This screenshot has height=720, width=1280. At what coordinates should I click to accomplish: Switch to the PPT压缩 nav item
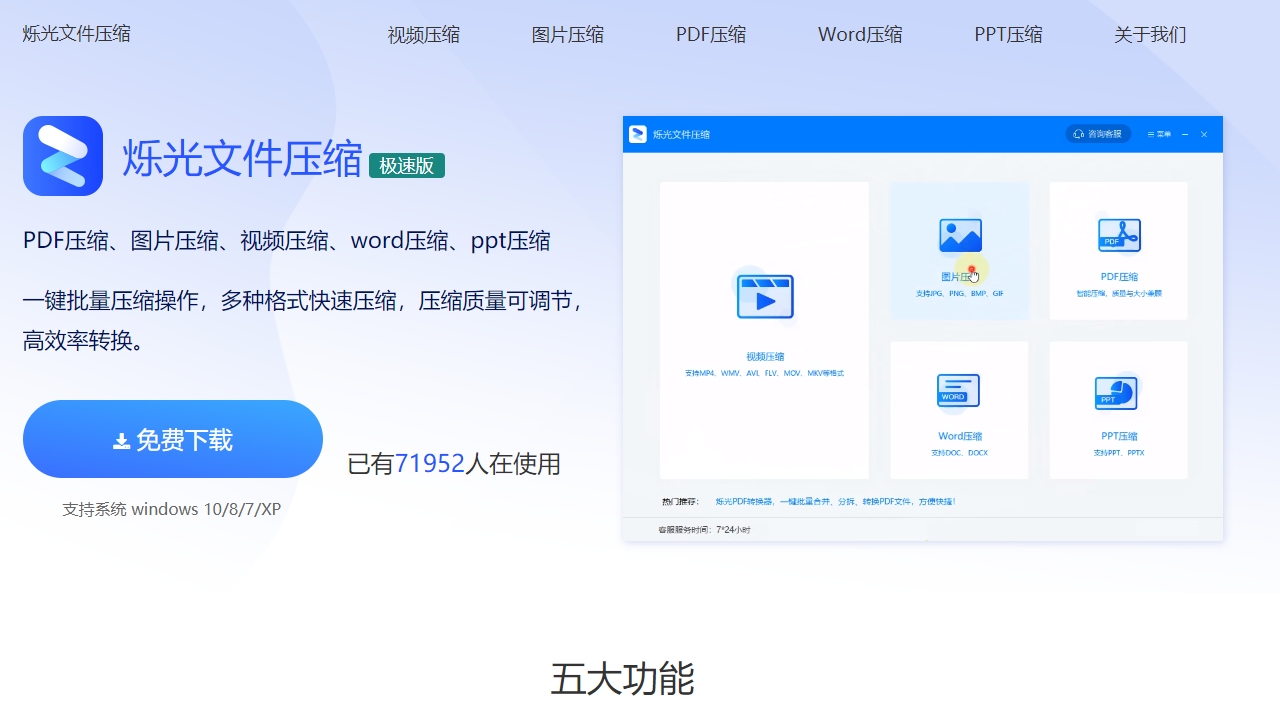point(1007,34)
